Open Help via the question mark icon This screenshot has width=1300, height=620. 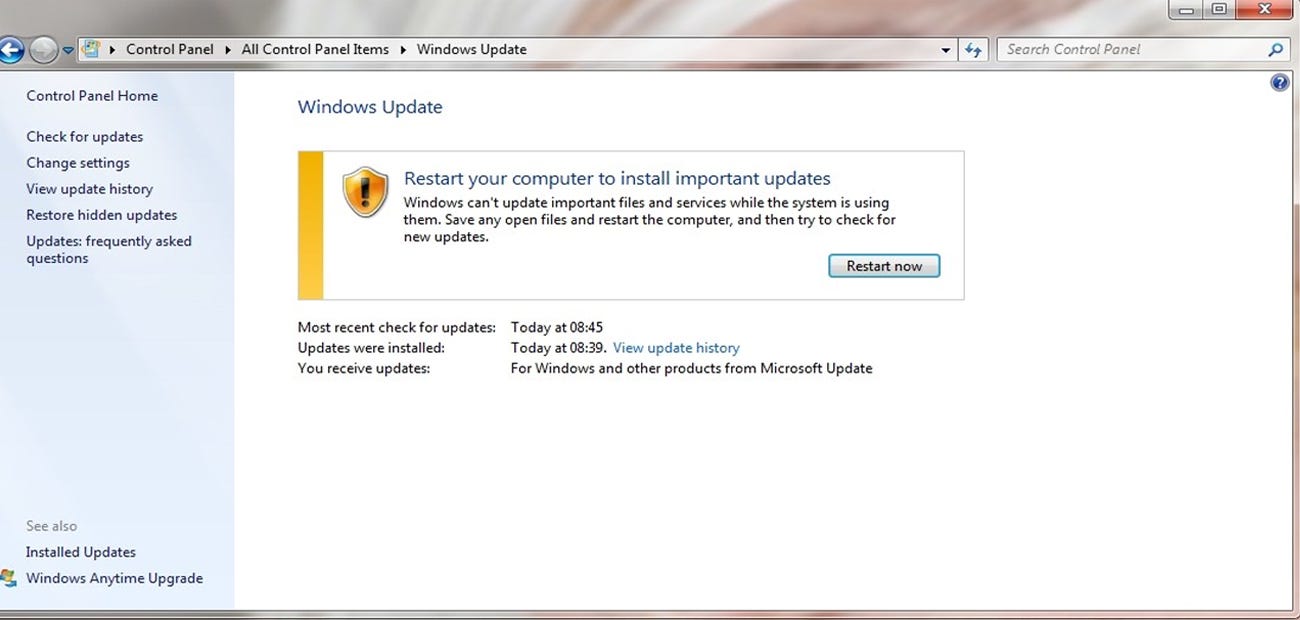tap(1280, 83)
